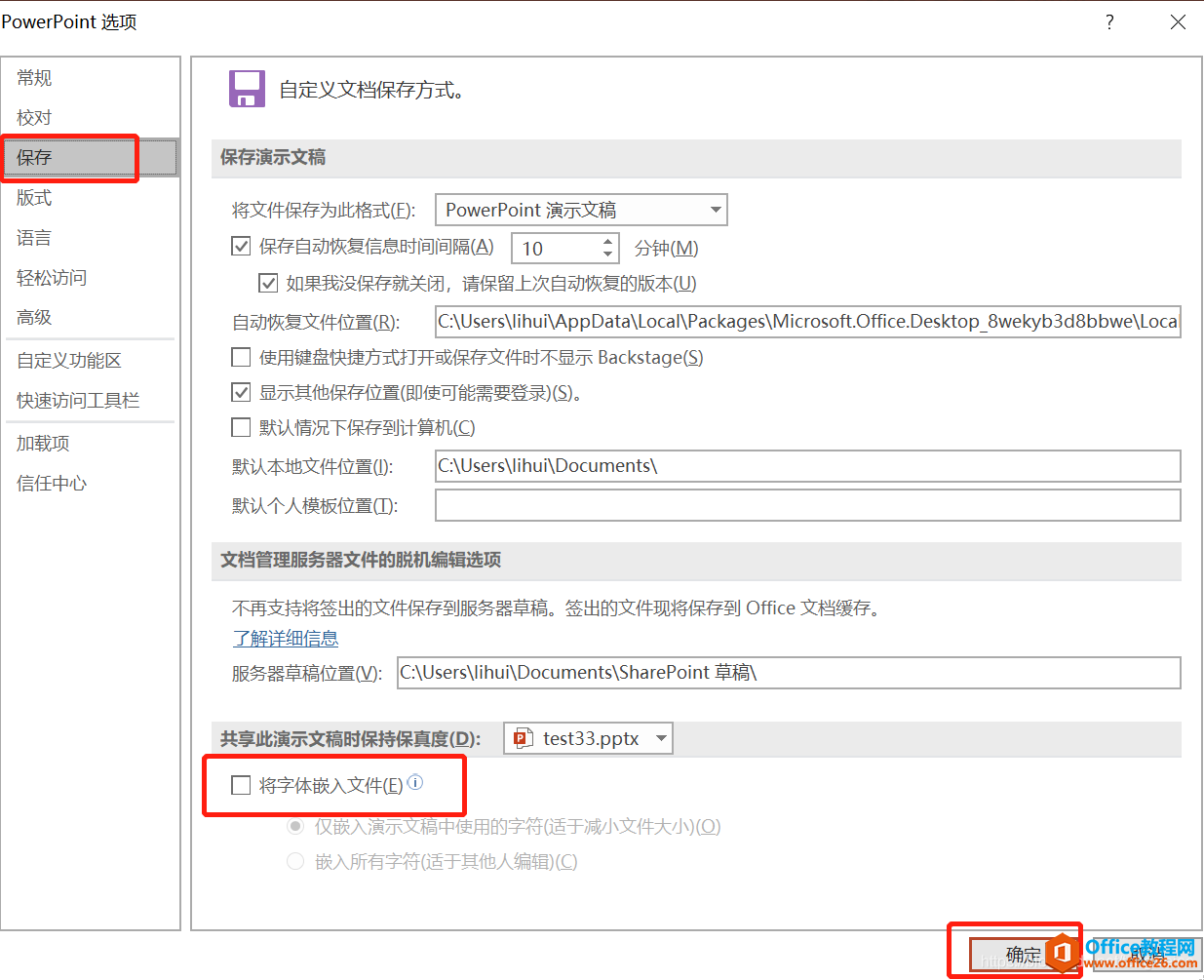Select 嵌入所有字符 radio button
1204x980 pixels.
295,861
